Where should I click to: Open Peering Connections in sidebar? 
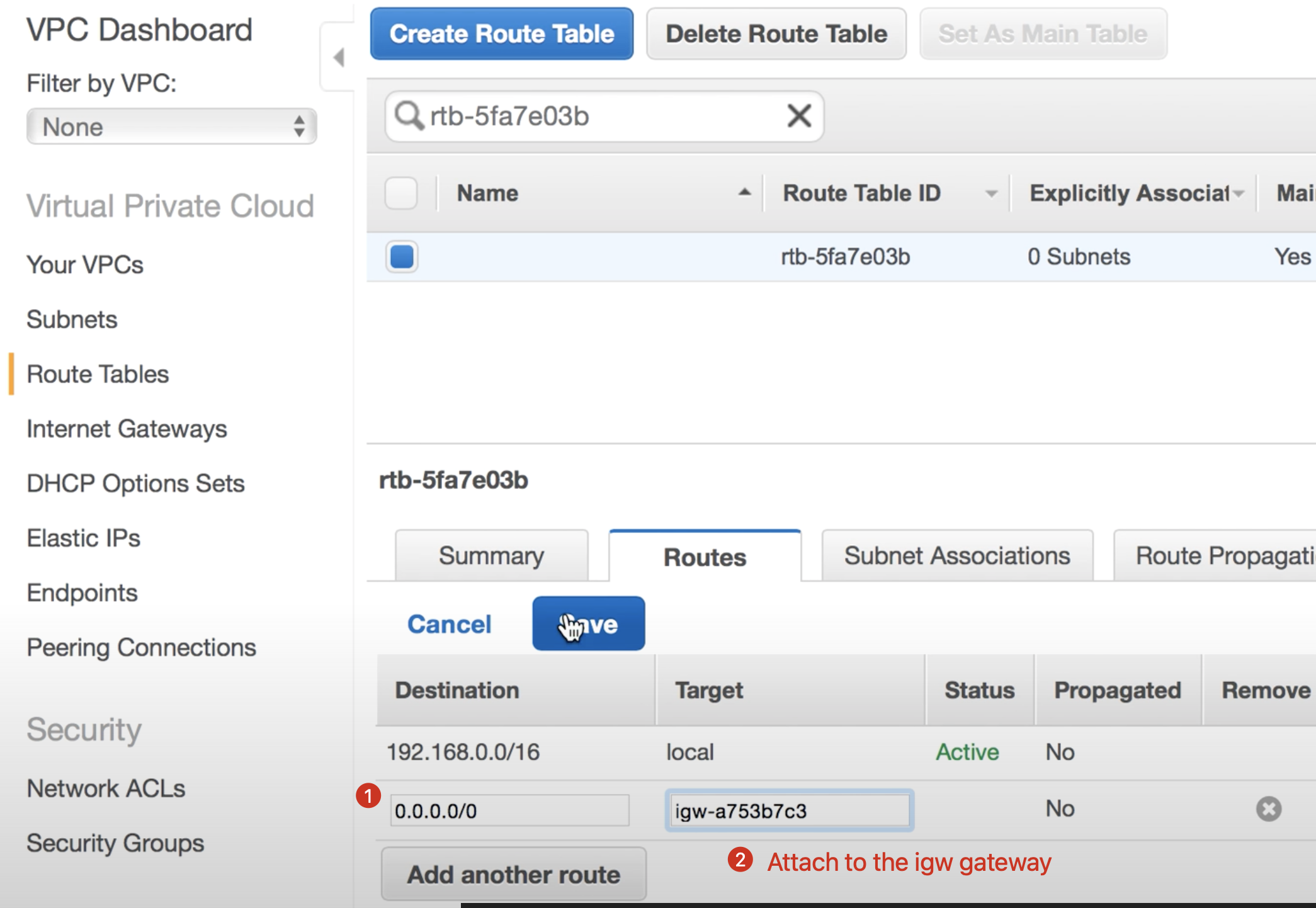[x=141, y=647]
